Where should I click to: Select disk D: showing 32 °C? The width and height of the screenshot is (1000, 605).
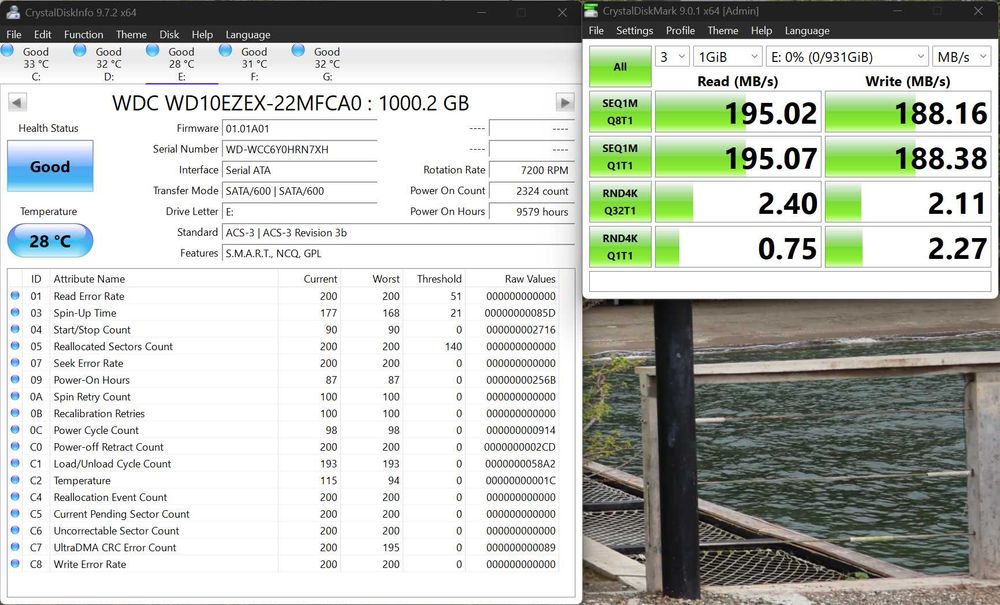[108, 64]
